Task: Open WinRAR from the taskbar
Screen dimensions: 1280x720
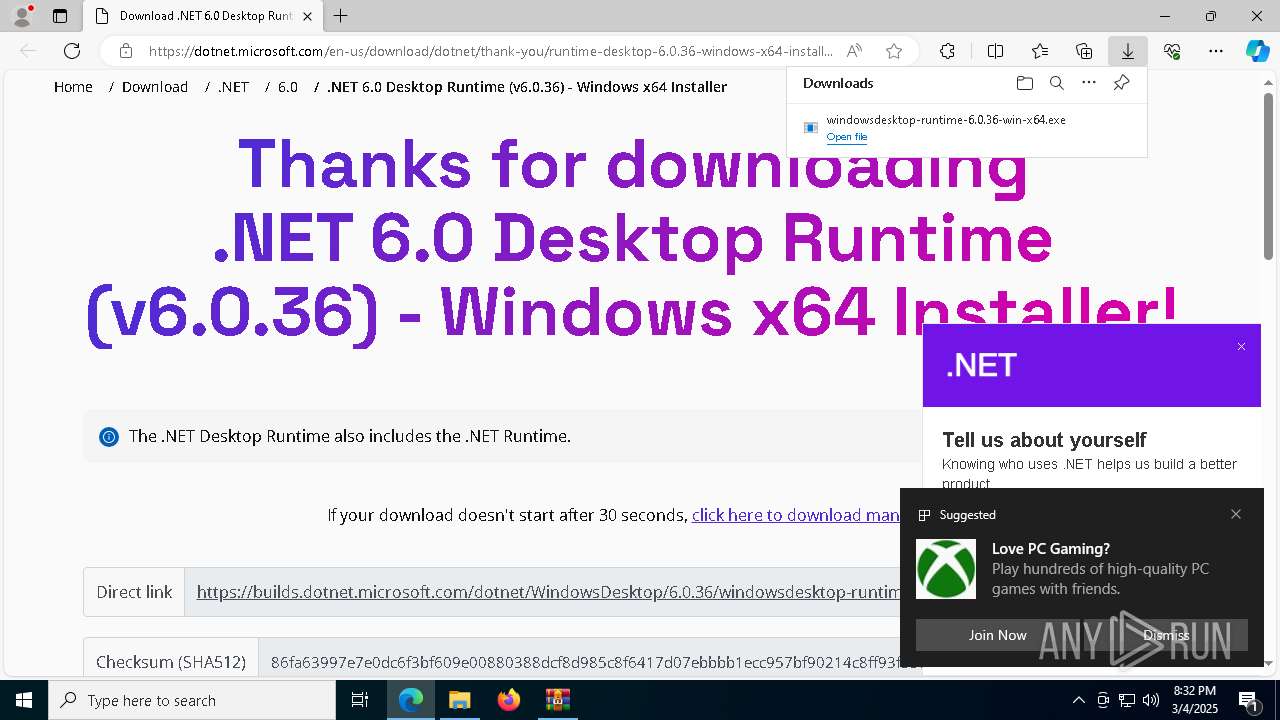Action: [x=557, y=700]
